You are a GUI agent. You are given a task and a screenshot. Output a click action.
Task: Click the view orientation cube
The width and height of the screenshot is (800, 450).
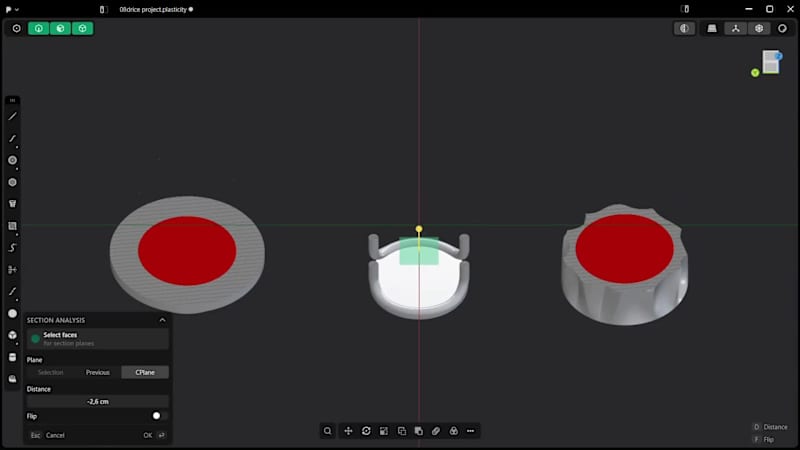pos(770,62)
